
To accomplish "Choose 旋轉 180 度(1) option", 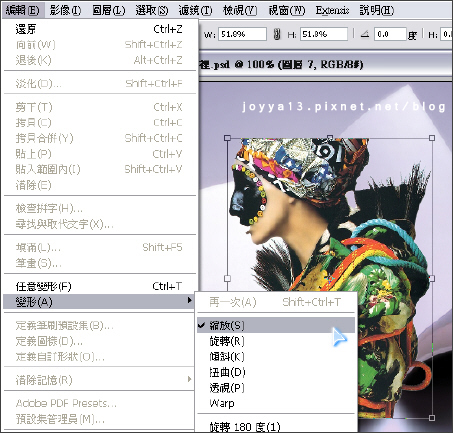I will point(276,426).
